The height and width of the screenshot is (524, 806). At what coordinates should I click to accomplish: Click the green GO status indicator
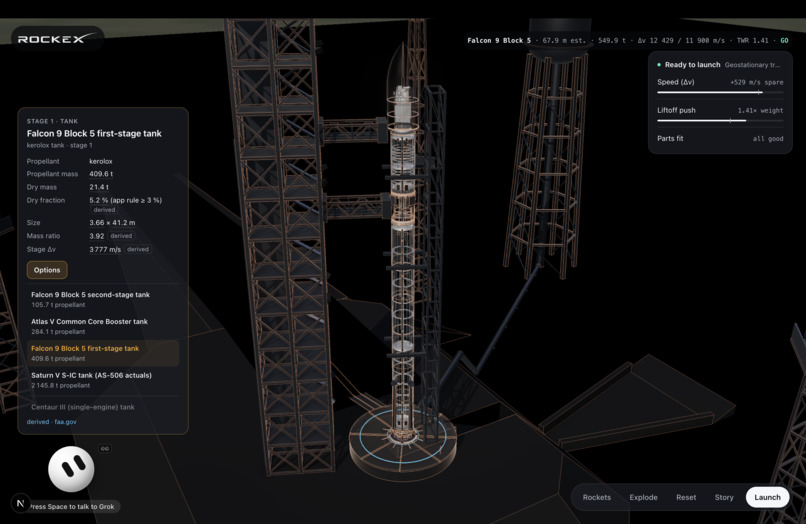[x=784, y=40]
